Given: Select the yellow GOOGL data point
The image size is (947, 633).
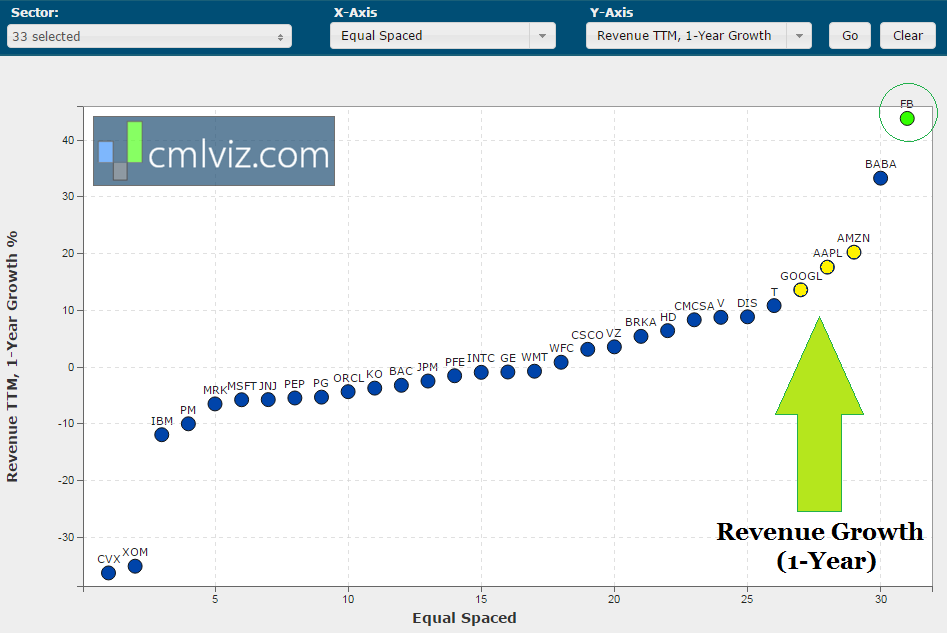Looking at the screenshot, I should (x=800, y=290).
